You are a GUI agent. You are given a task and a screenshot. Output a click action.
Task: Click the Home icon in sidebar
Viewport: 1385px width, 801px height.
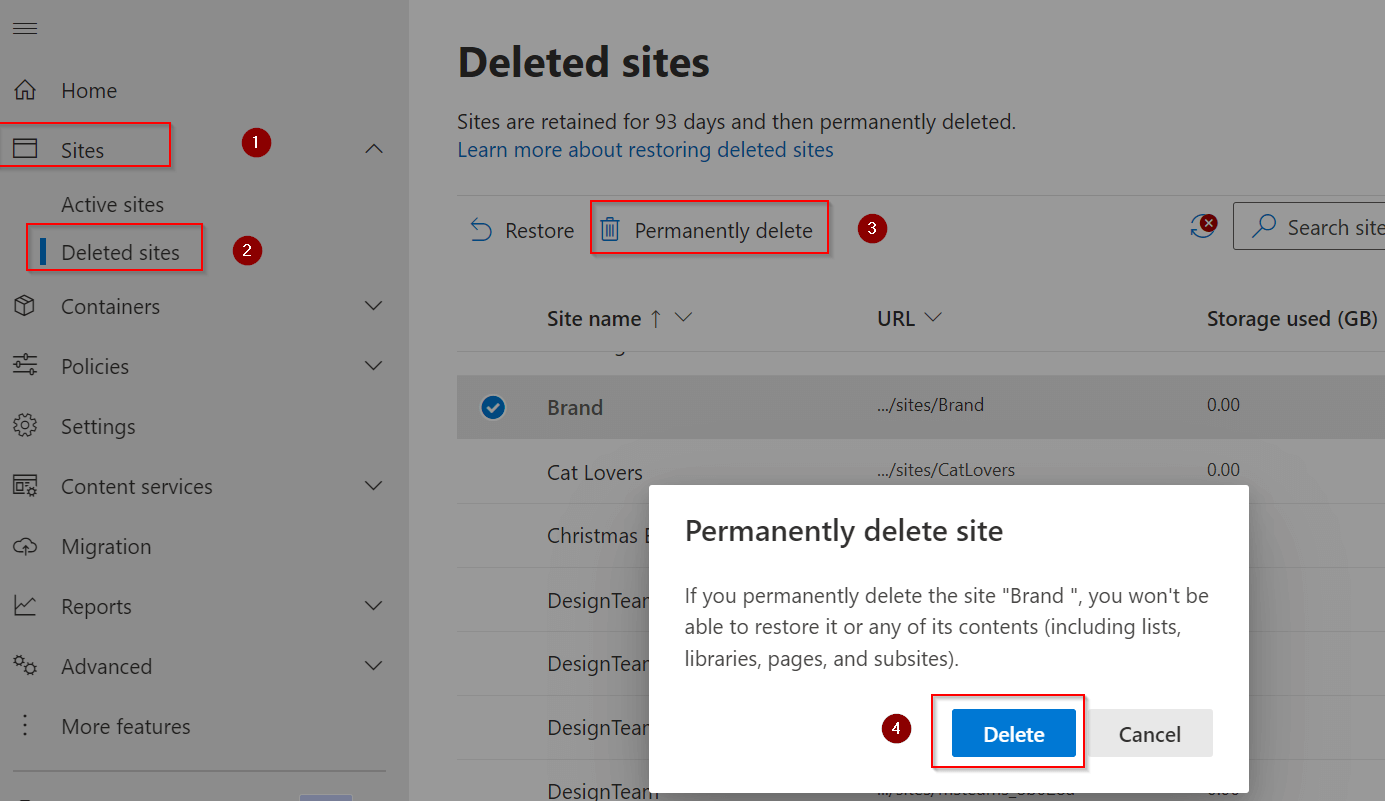(25, 89)
